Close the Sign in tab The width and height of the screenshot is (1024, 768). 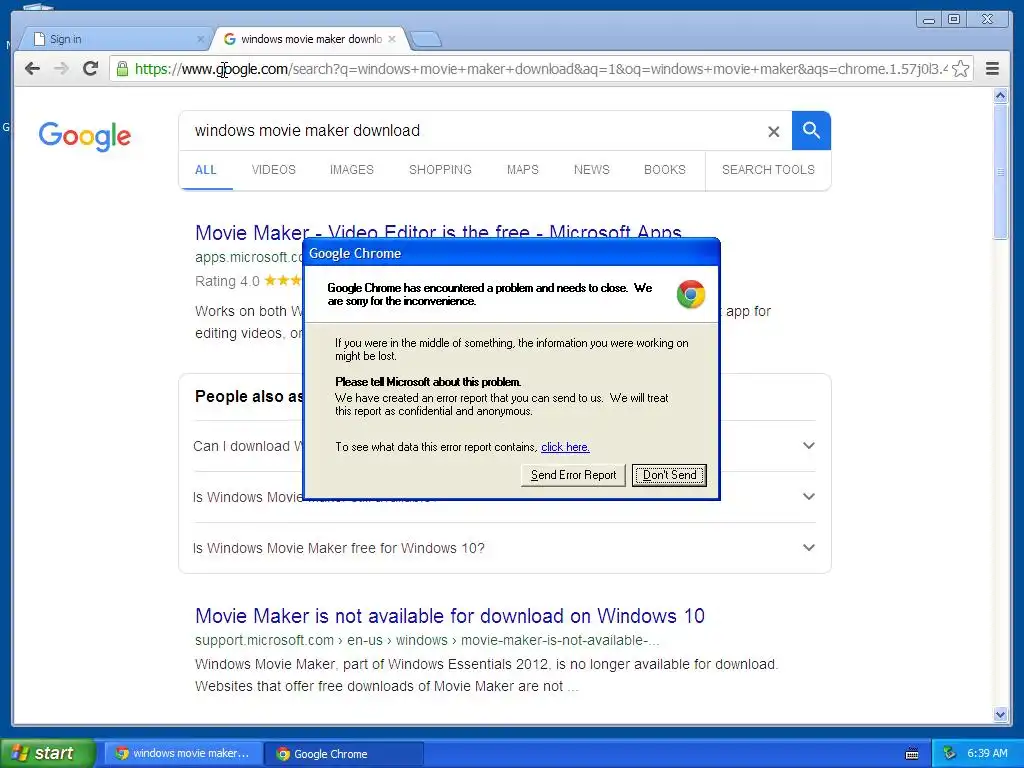(x=200, y=39)
